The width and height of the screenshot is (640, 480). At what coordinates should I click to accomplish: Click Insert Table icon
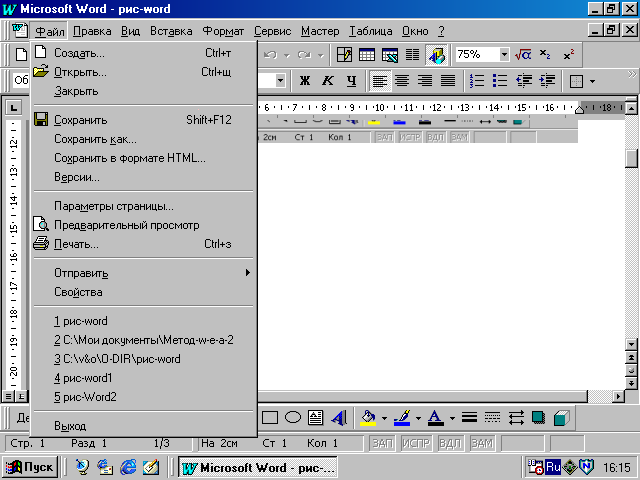point(367,55)
